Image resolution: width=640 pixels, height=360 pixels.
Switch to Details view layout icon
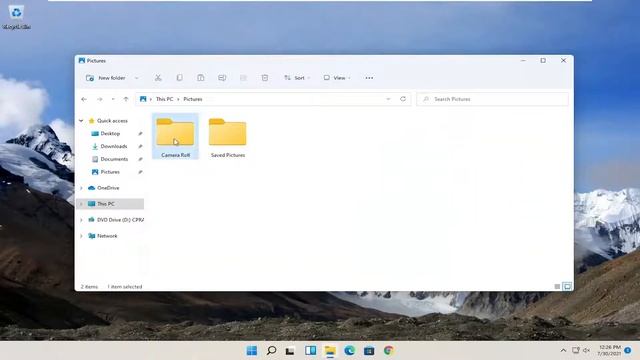click(x=557, y=287)
